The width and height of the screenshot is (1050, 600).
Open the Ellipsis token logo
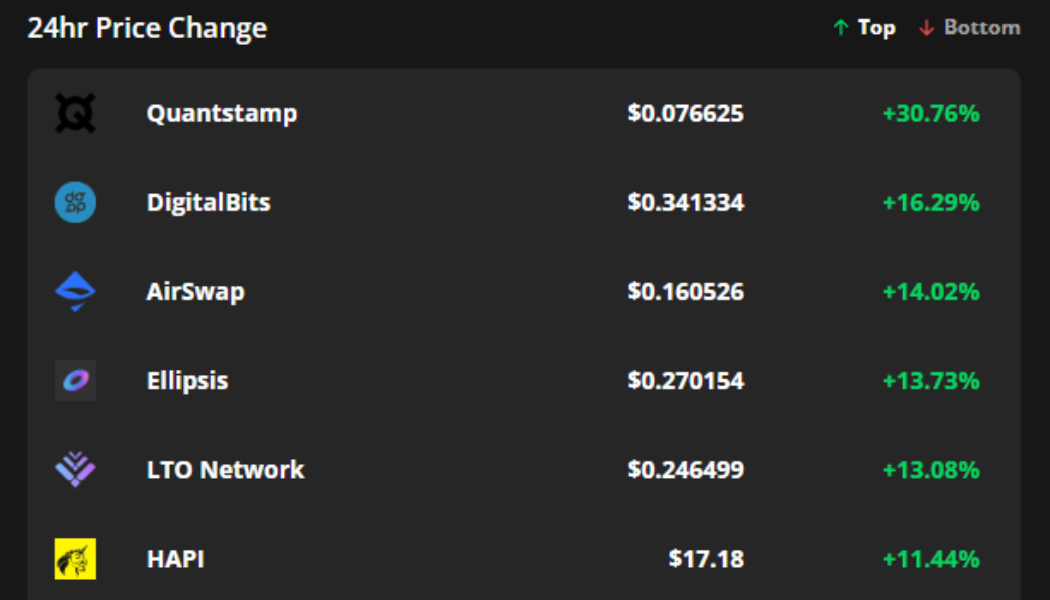(76, 380)
